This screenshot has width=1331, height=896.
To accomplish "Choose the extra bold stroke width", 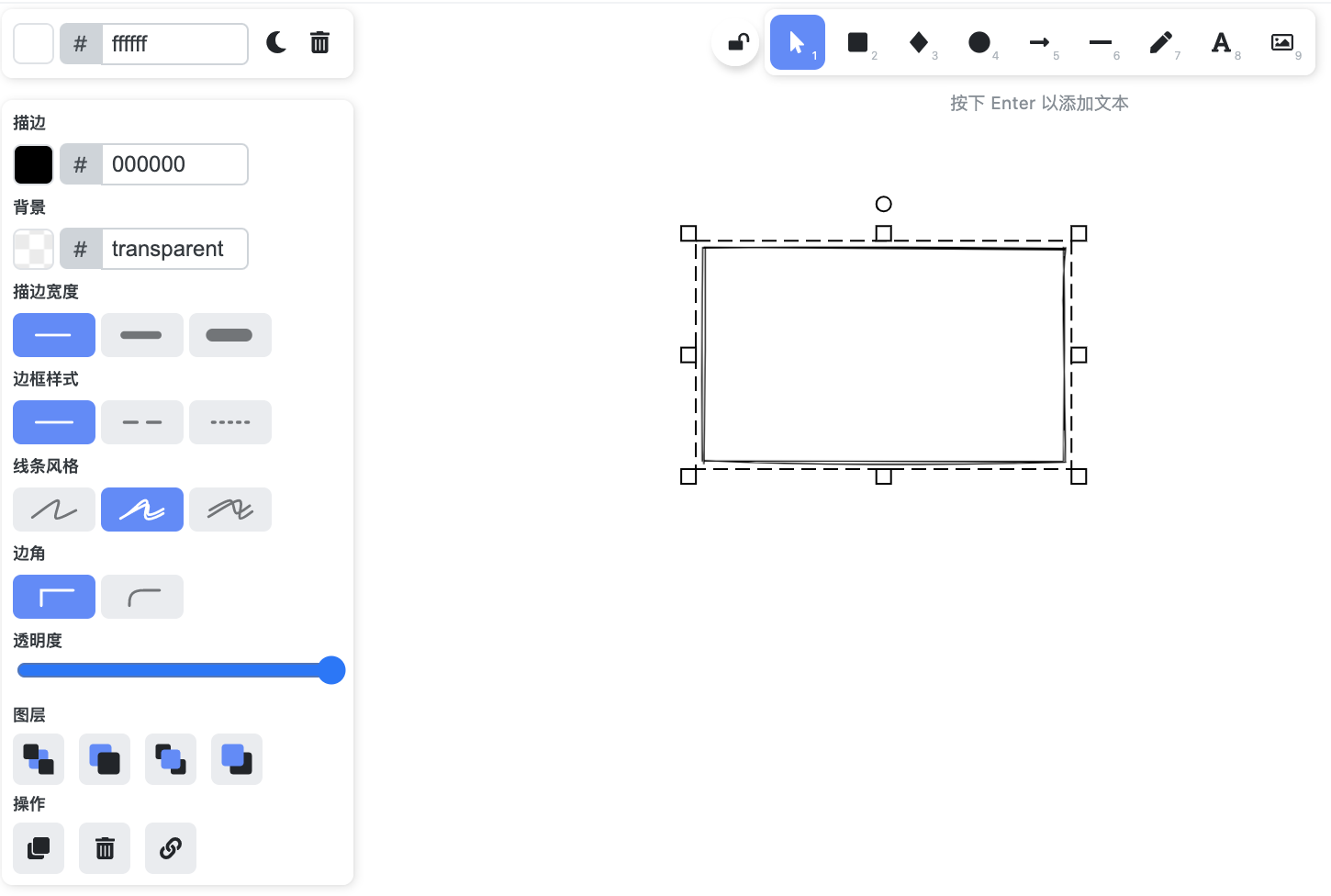I will pyautogui.click(x=229, y=335).
